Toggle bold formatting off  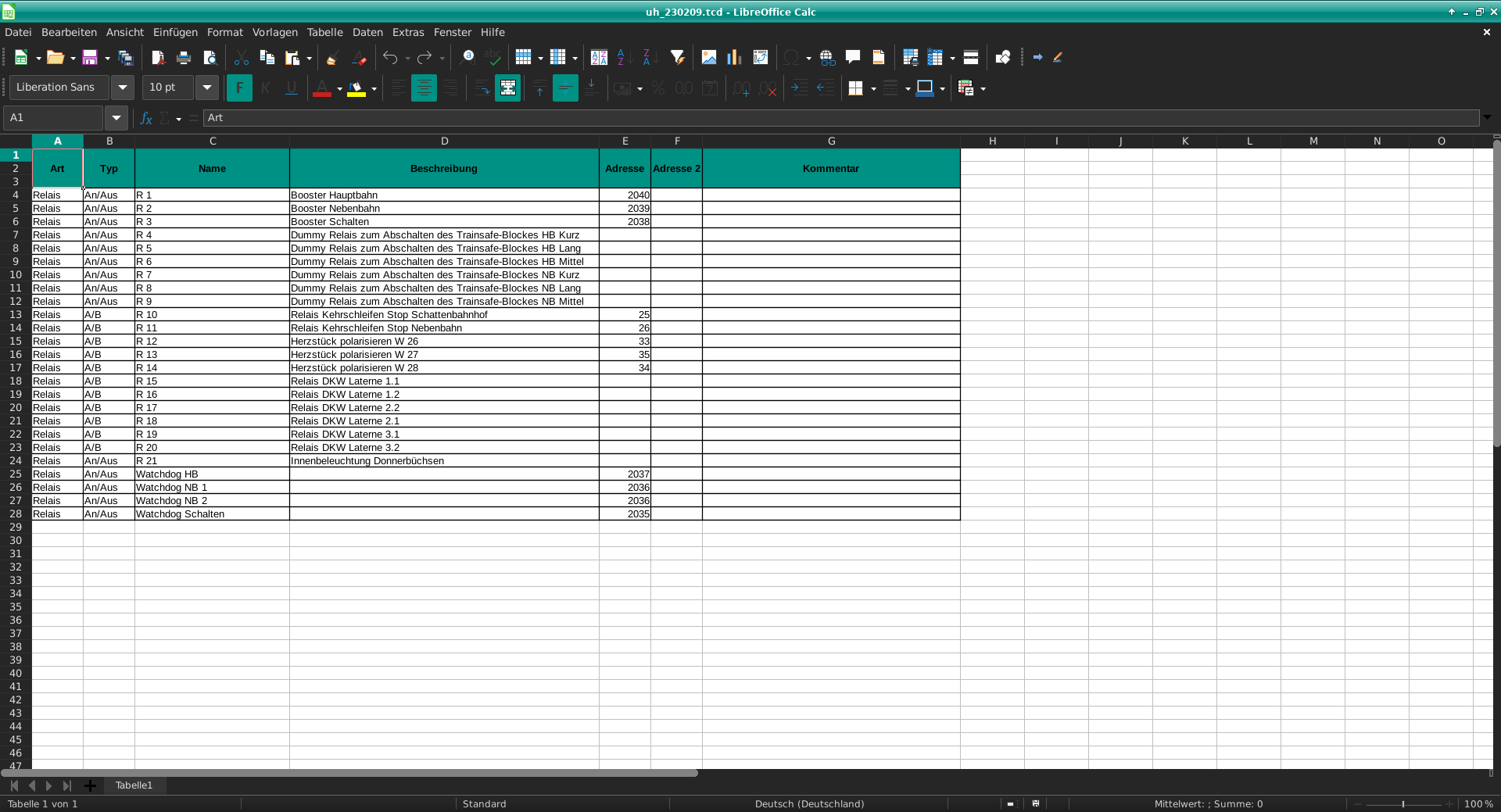(x=239, y=88)
